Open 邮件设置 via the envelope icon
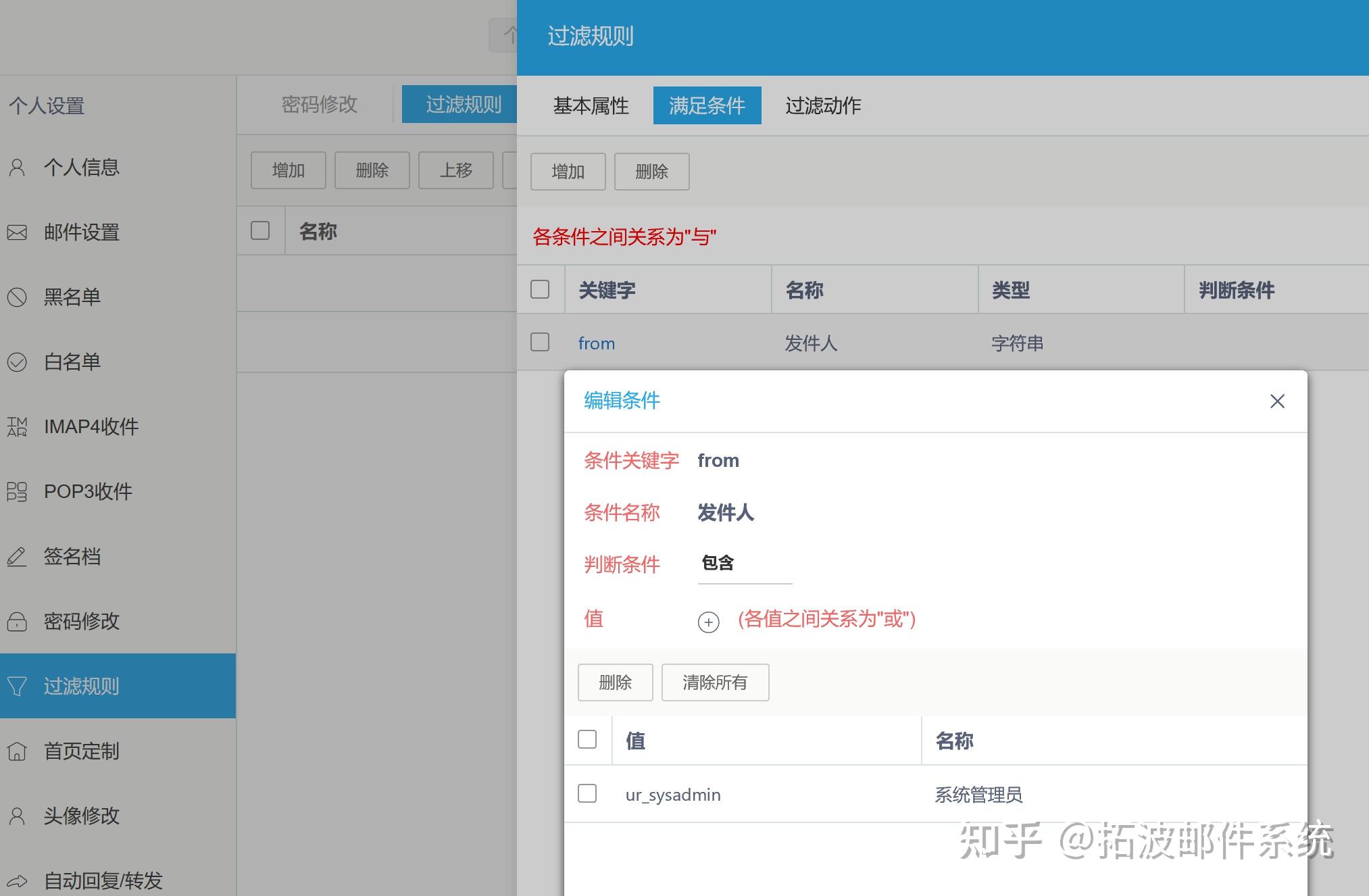This screenshot has height=896, width=1369. point(18,232)
